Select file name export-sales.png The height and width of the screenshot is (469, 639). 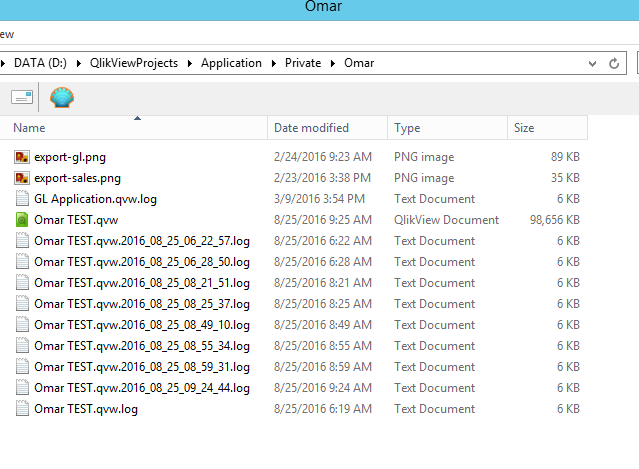[x=77, y=178]
